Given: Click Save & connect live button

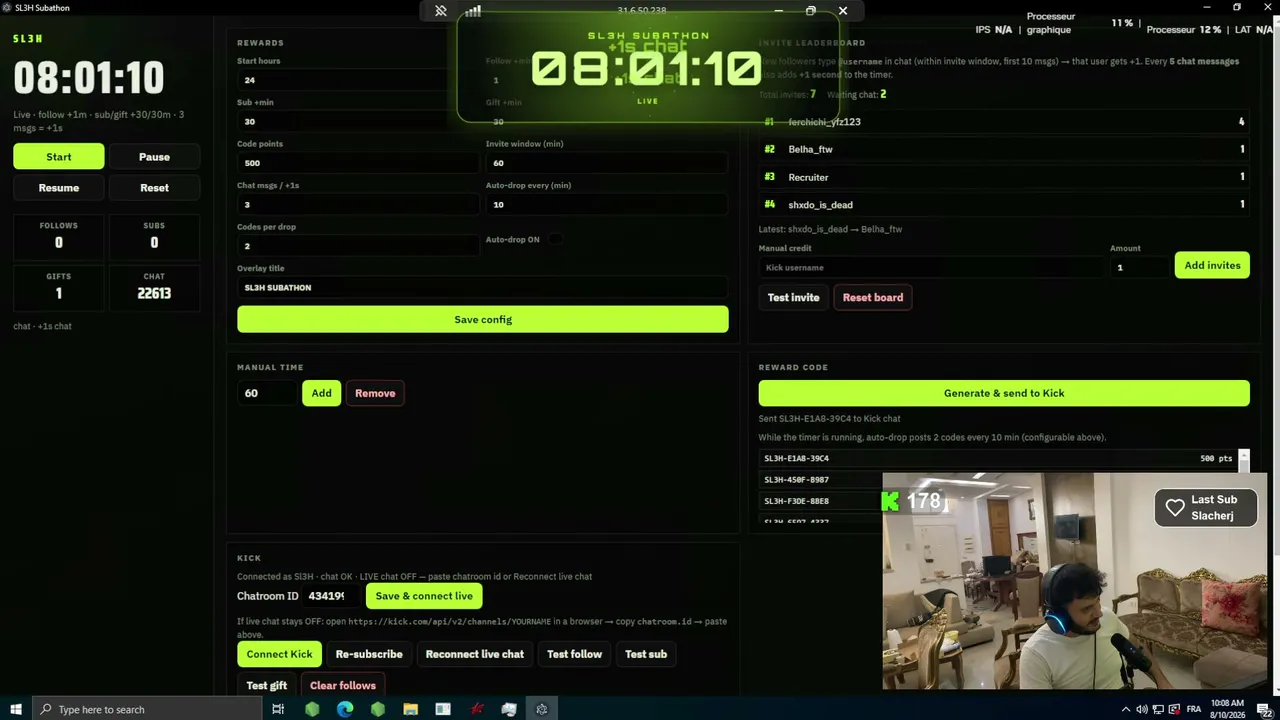Looking at the screenshot, I should [x=424, y=596].
